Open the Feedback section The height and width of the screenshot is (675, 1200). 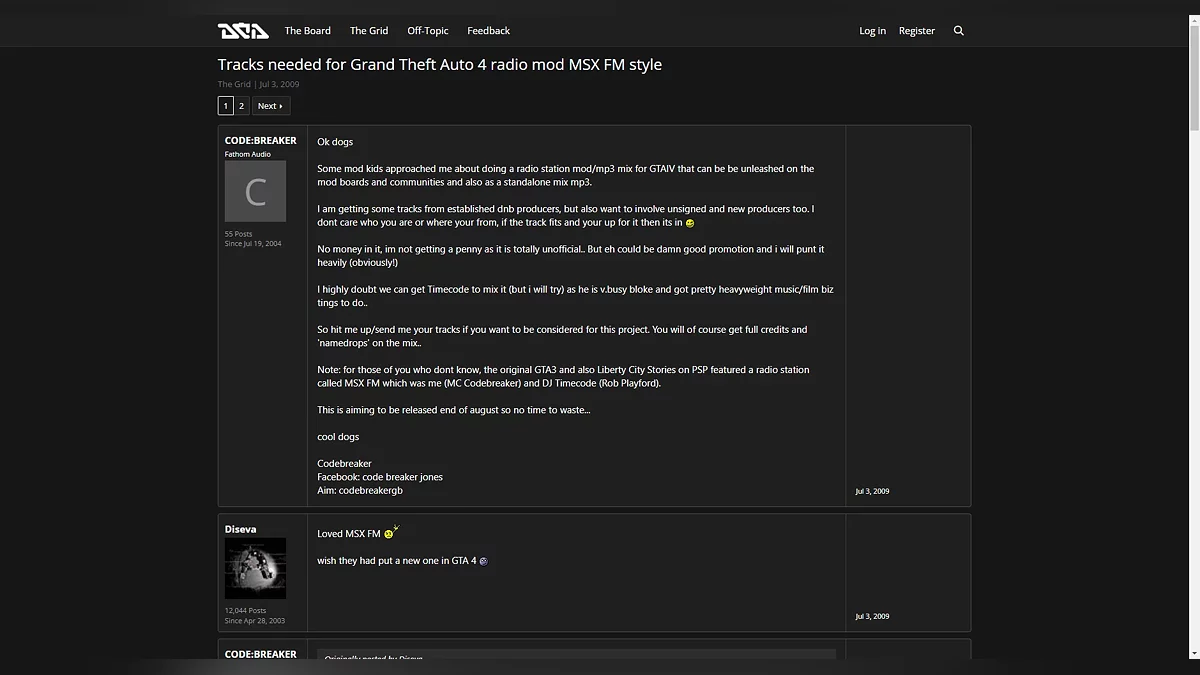coord(488,31)
